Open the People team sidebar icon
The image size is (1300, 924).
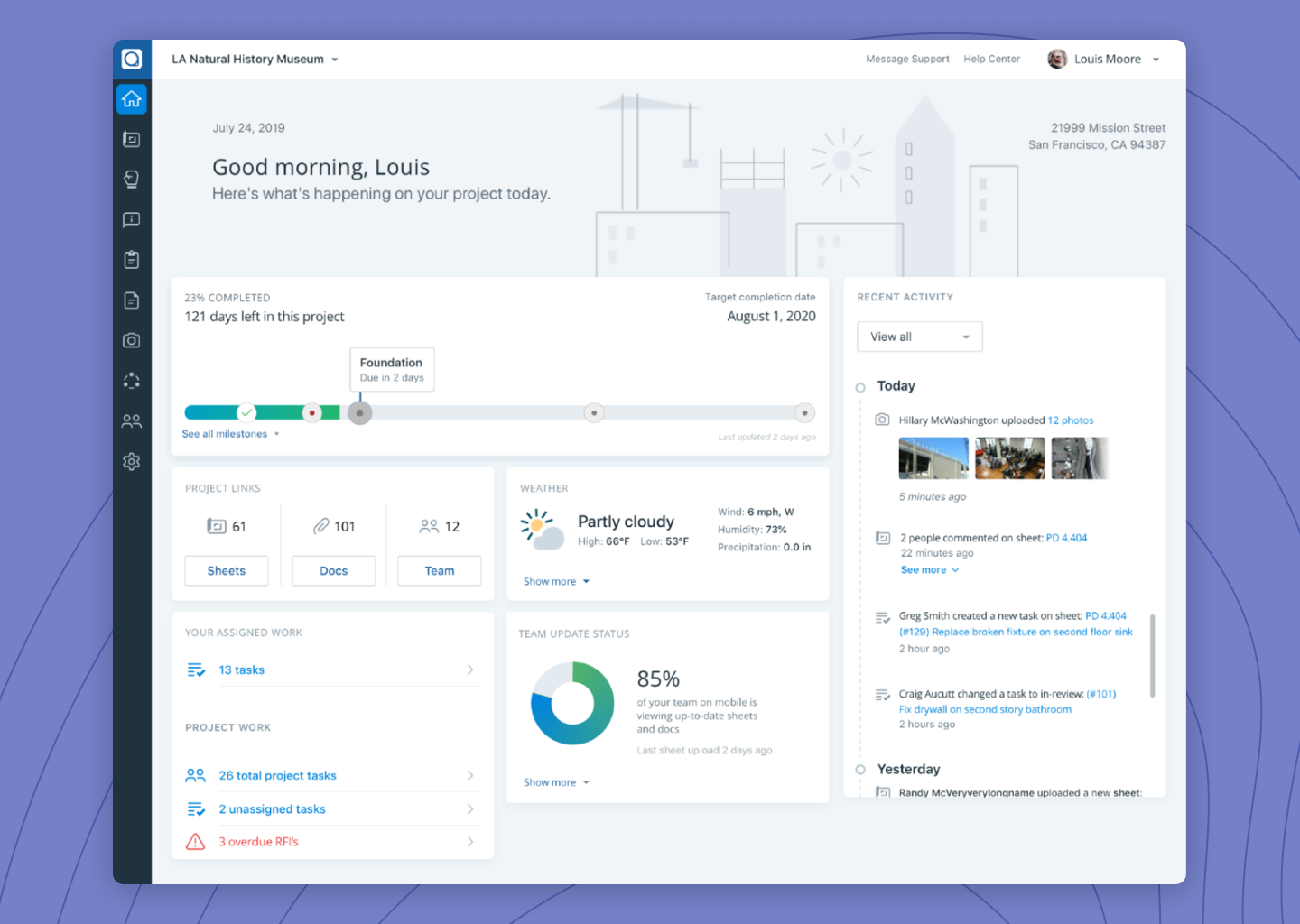pyautogui.click(x=132, y=421)
